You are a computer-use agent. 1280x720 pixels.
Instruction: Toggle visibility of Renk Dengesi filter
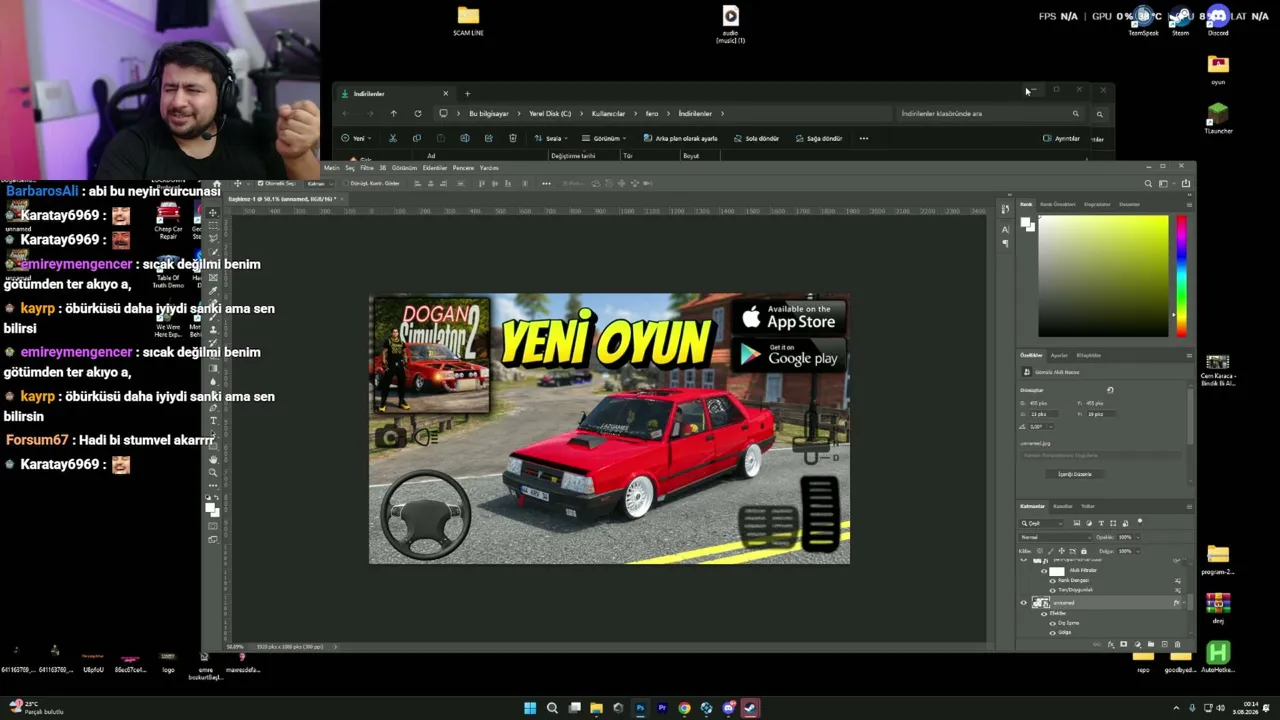coord(1052,581)
